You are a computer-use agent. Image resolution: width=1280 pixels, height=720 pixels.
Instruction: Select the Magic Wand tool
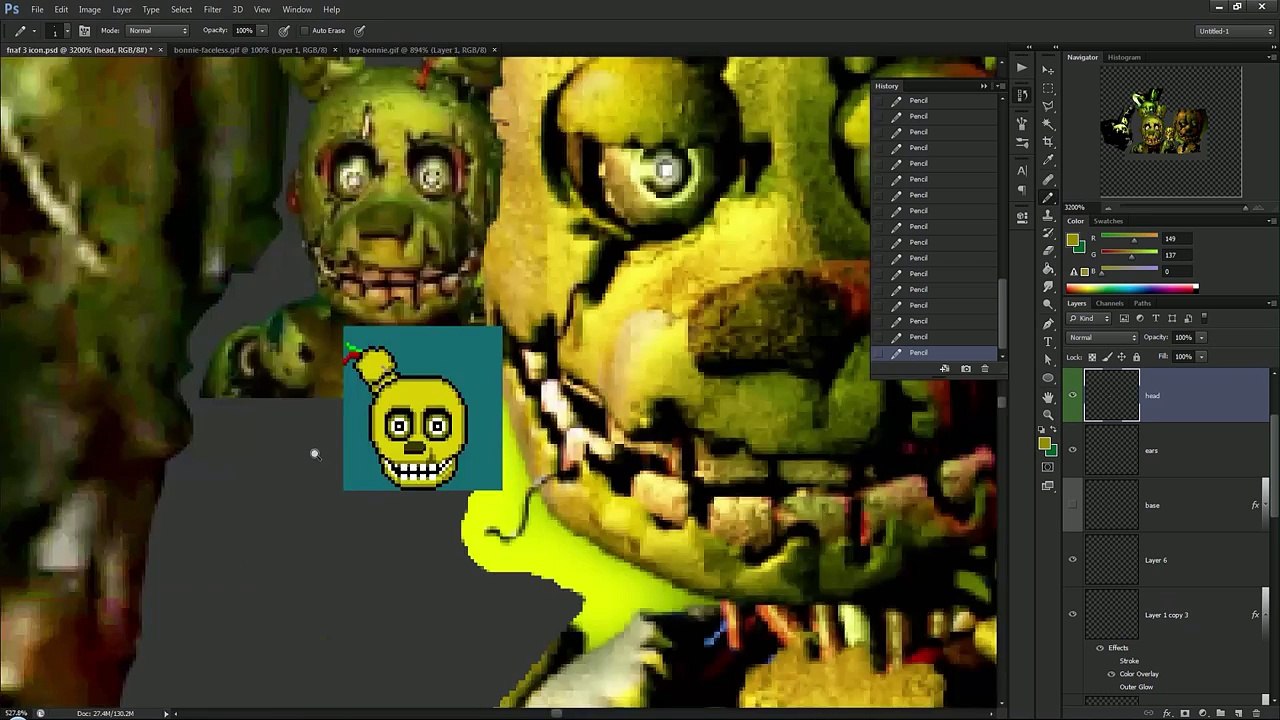click(1048, 124)
